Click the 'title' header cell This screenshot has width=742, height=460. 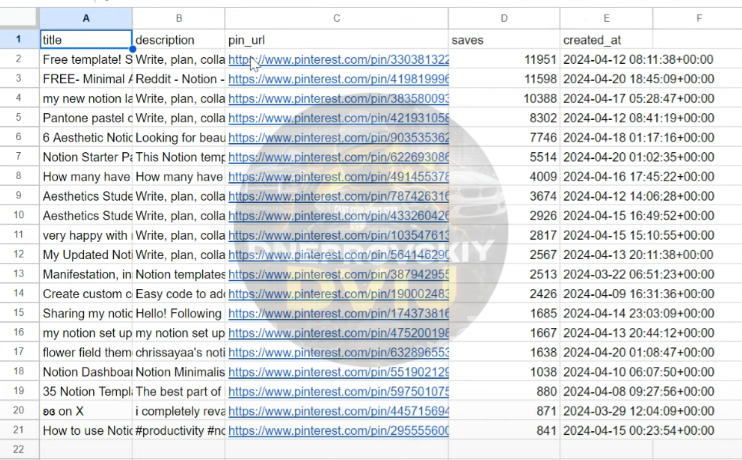click(86, 40)
